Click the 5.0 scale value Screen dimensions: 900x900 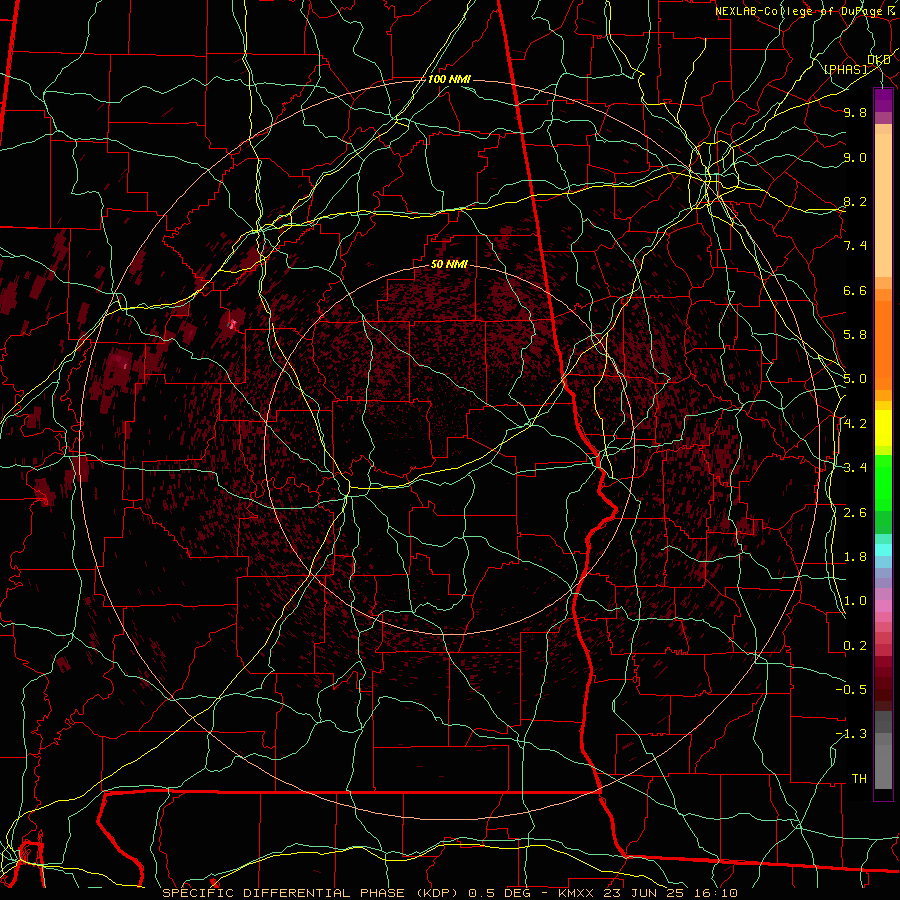click(855, 379)
